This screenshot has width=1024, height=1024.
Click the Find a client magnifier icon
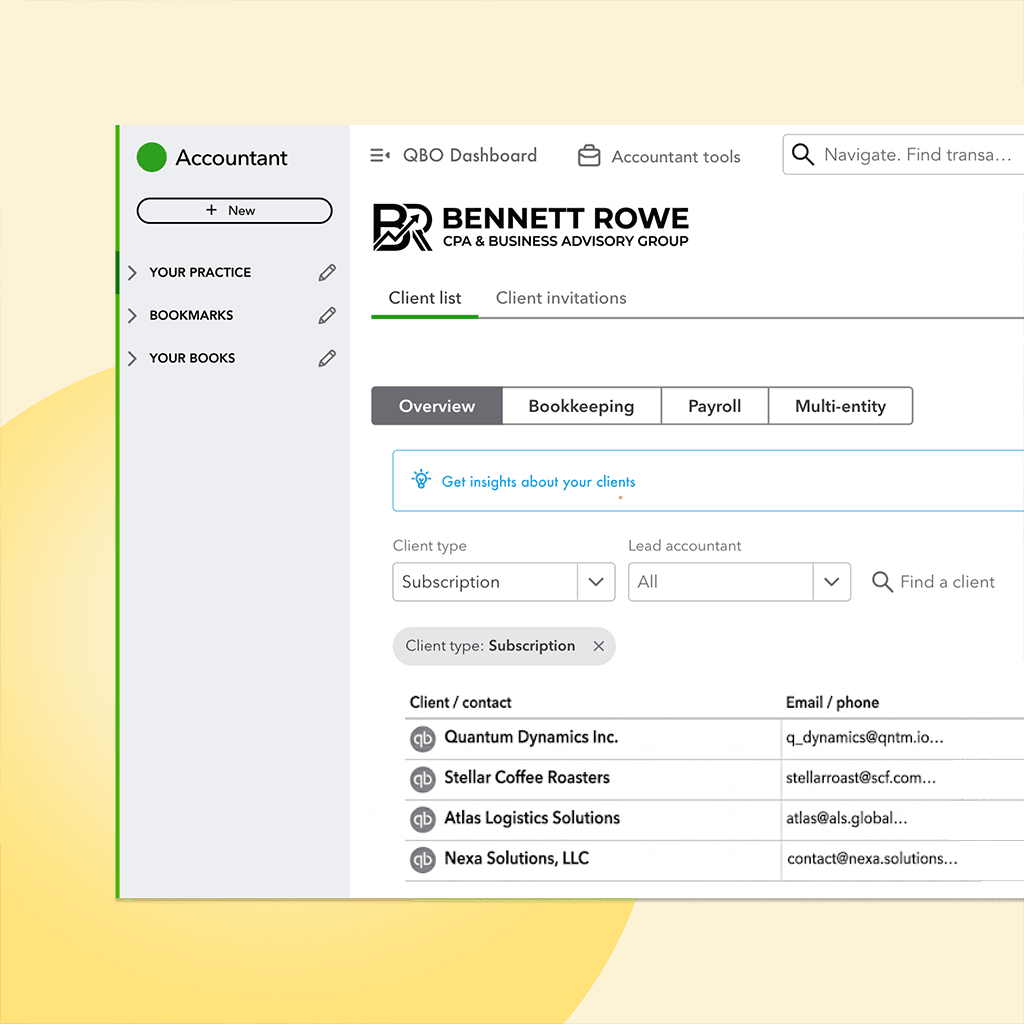tap(882, 582)
